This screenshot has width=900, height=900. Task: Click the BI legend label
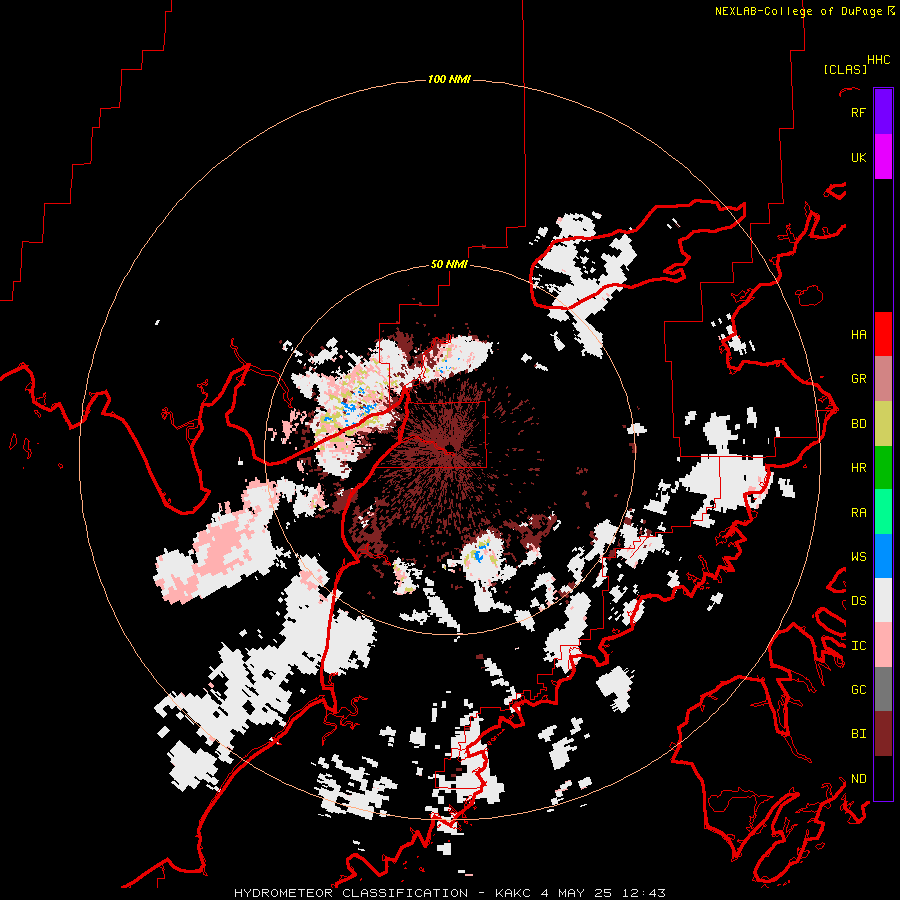coord(858,734)
